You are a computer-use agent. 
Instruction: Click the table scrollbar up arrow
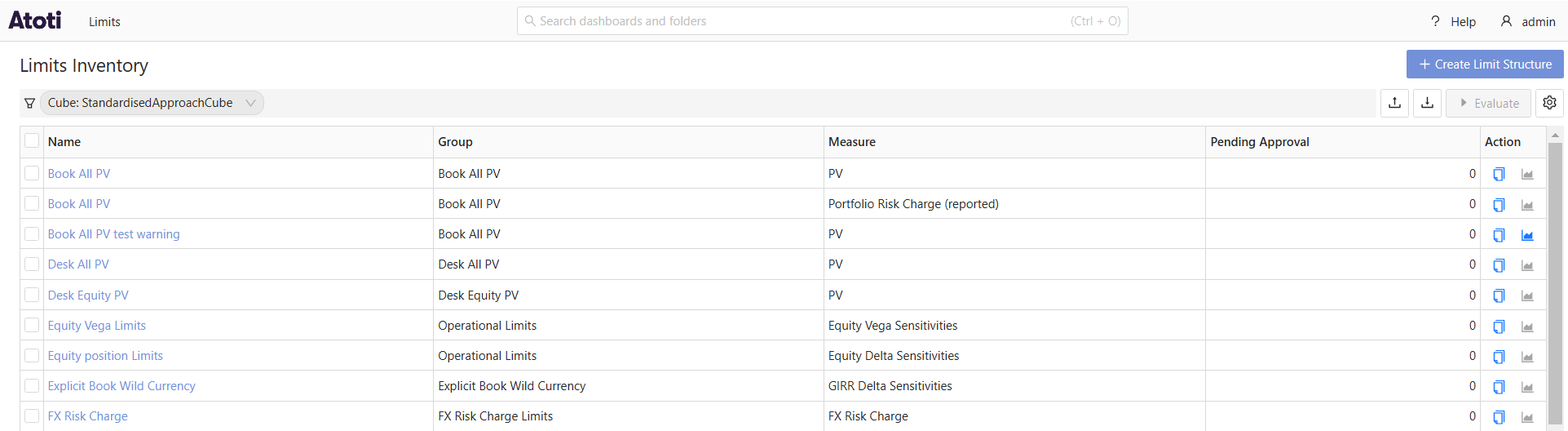tap(1555, 135)
